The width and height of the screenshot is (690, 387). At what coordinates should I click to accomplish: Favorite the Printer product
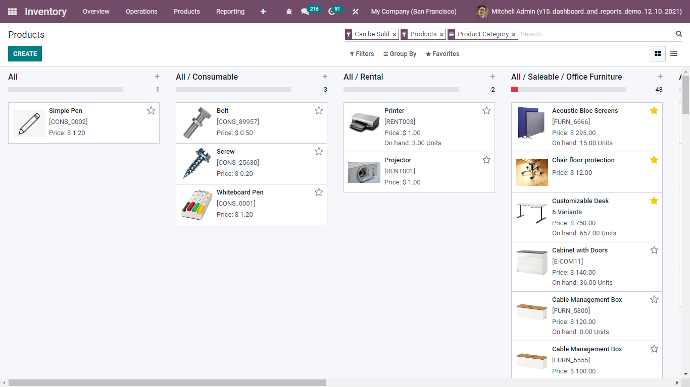486,111
